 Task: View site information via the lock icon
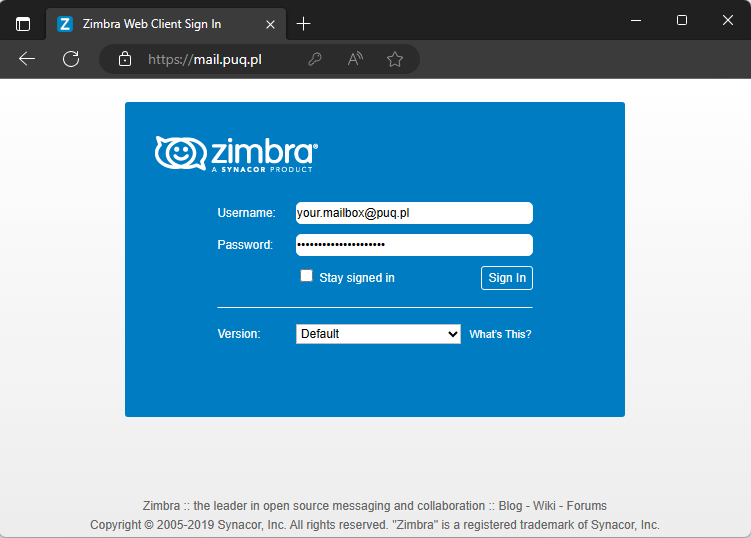coord(125,59)
